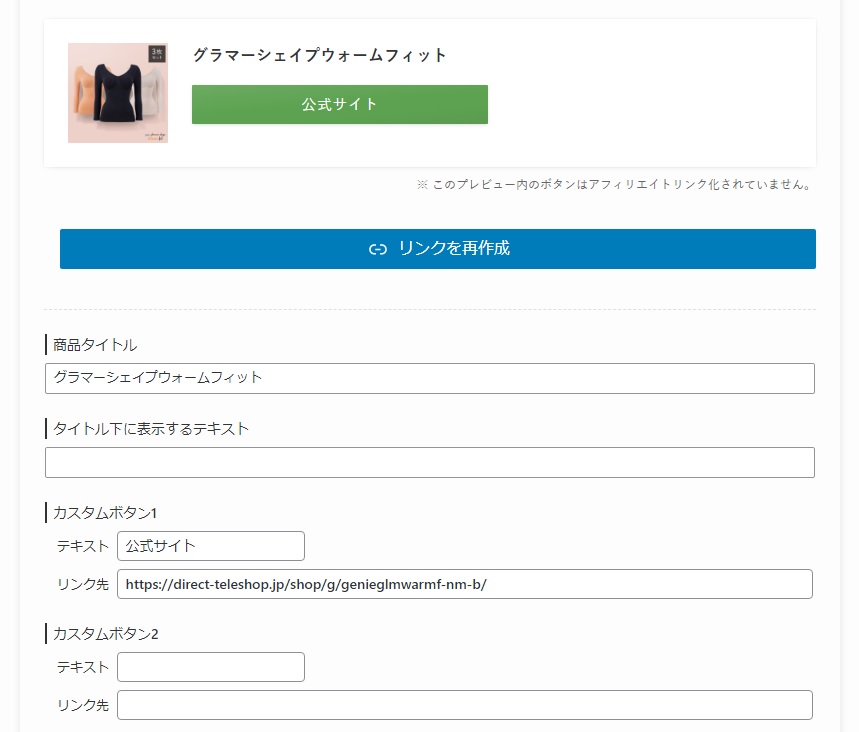Click the green 公式サイト preview button
Image resolution: width=859 pixels, height=732 pixels.
click(340, 104)
